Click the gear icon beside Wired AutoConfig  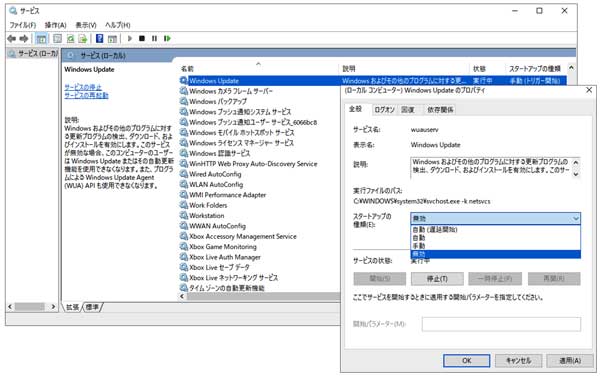coord(184,174)
